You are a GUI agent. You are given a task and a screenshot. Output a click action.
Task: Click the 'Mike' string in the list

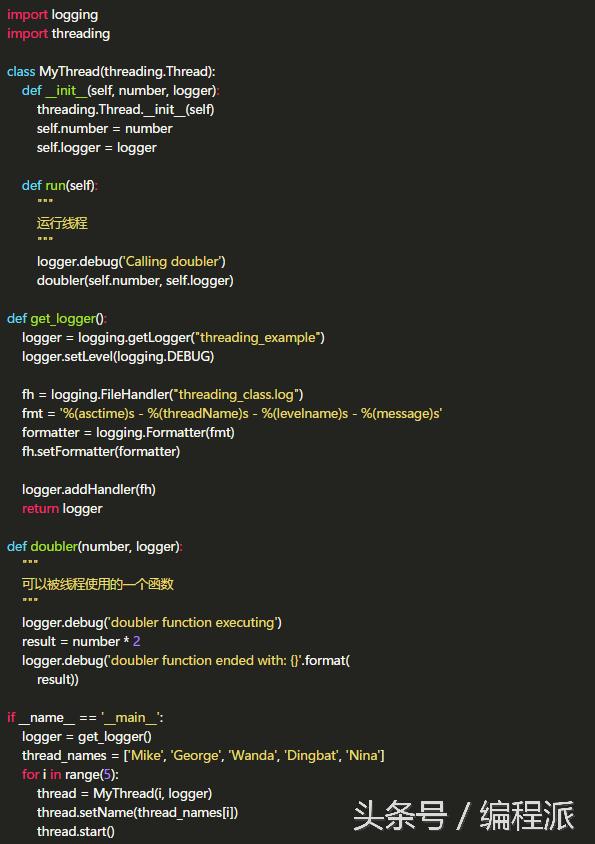pos(145,755)
